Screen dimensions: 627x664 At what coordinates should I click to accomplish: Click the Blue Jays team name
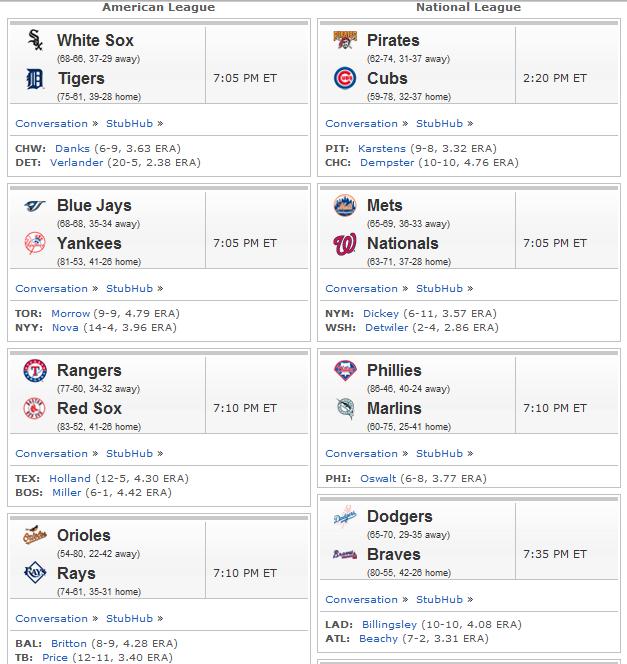point(94,205)
